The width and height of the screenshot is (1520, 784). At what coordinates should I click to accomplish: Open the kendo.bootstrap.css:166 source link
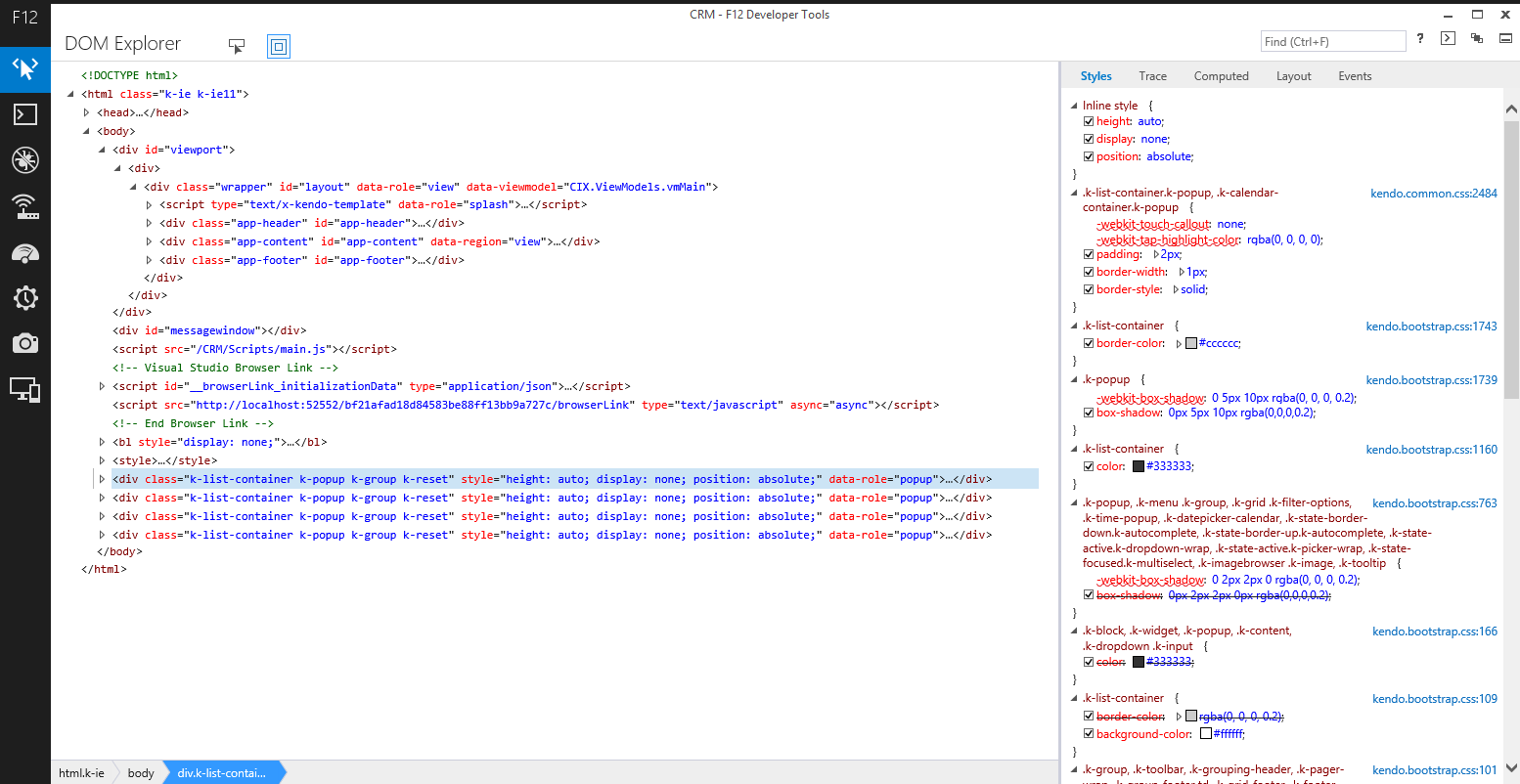[x=1434, y=632]
